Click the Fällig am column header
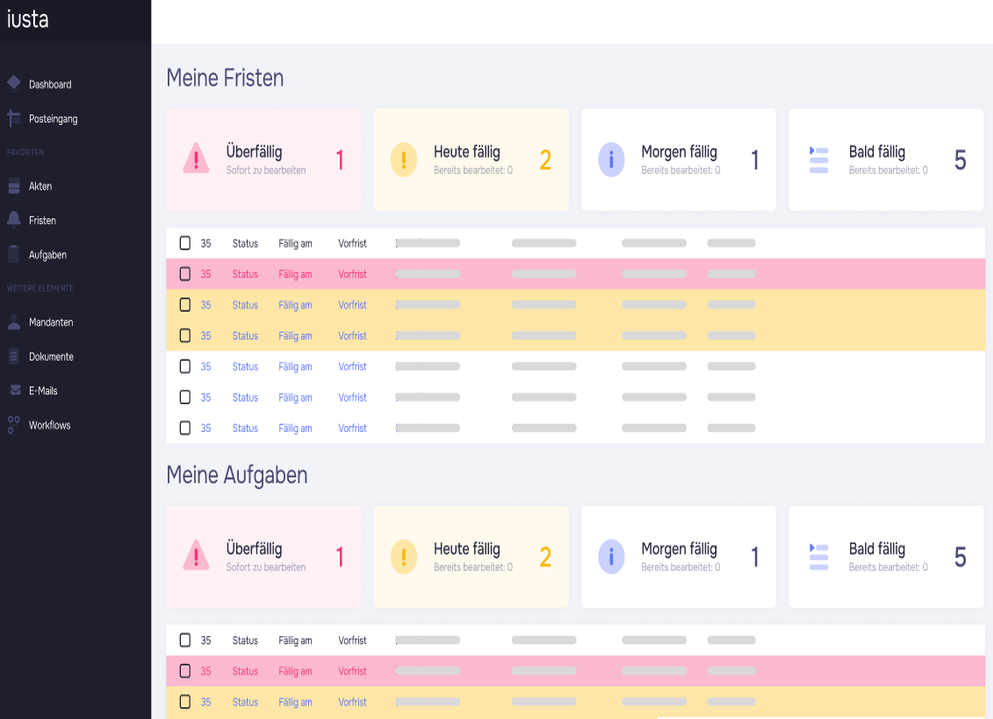Image resolution: width=993 pixels, height=719 pixels. click(x=296, y=241)
